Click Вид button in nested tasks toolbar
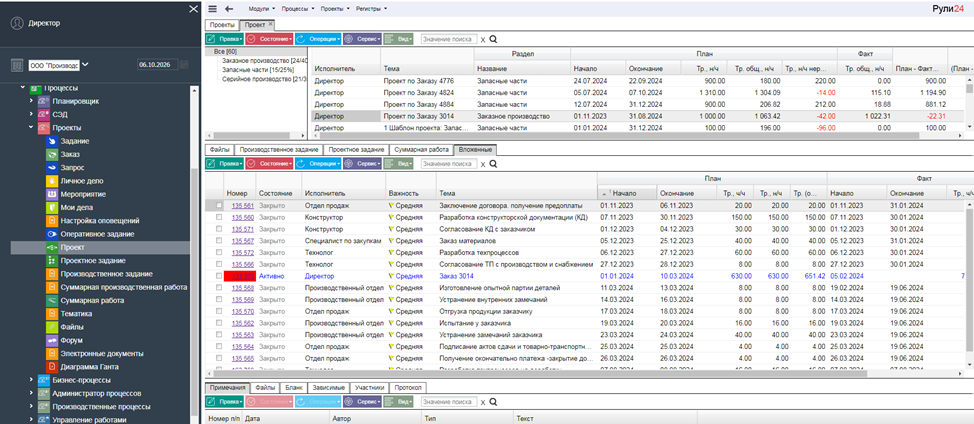Screen dimensions: 974x424 [x=398, y=164]
